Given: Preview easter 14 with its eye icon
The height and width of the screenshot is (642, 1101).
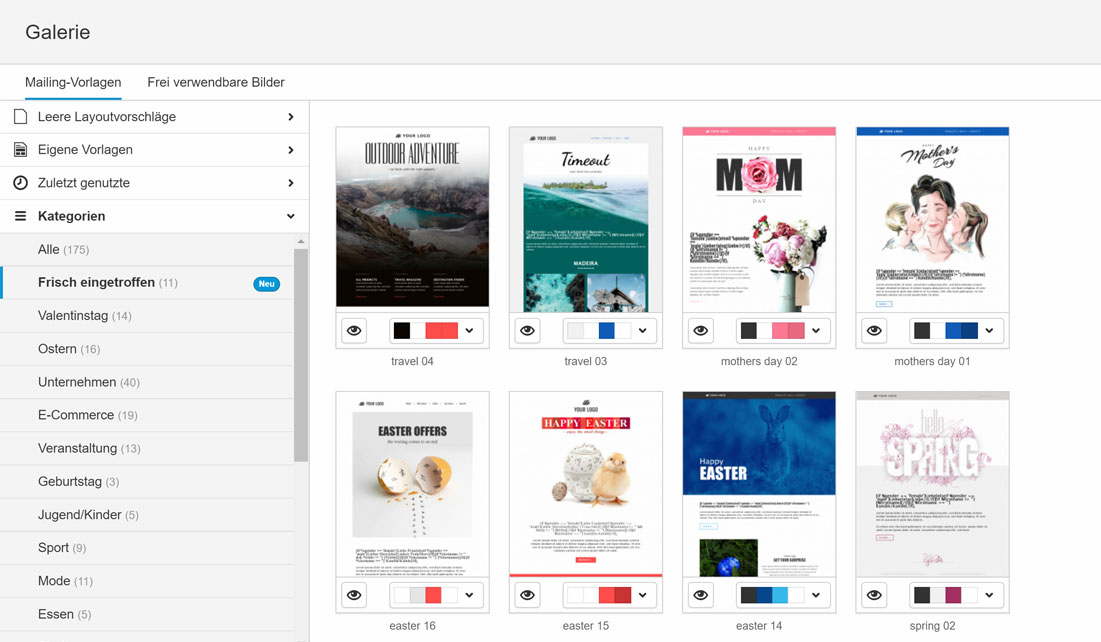Looking at the screenshot, I should tap(701, 595).
